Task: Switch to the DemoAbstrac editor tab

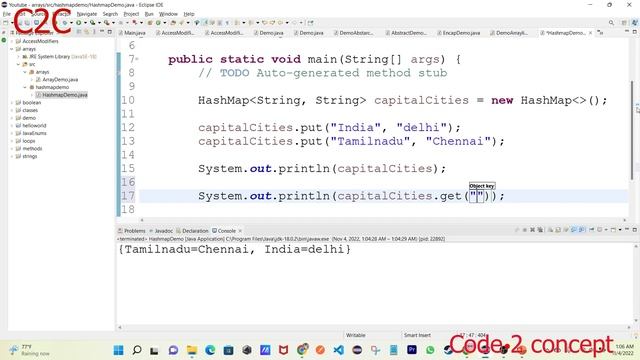Action: [x=353, y=33]
